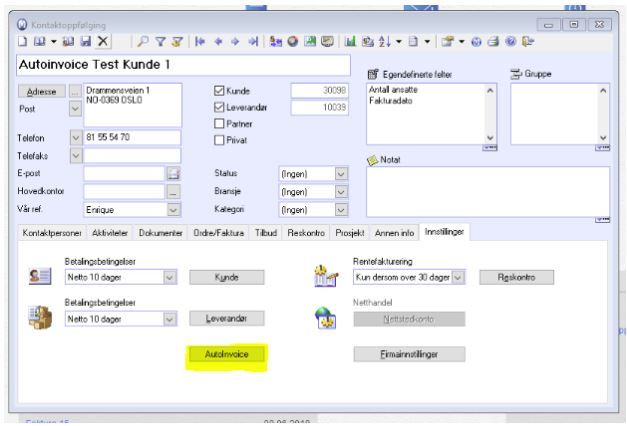Expand the Post address type dropdown
This screenshot has height=426, width=627.
(75, 108)
